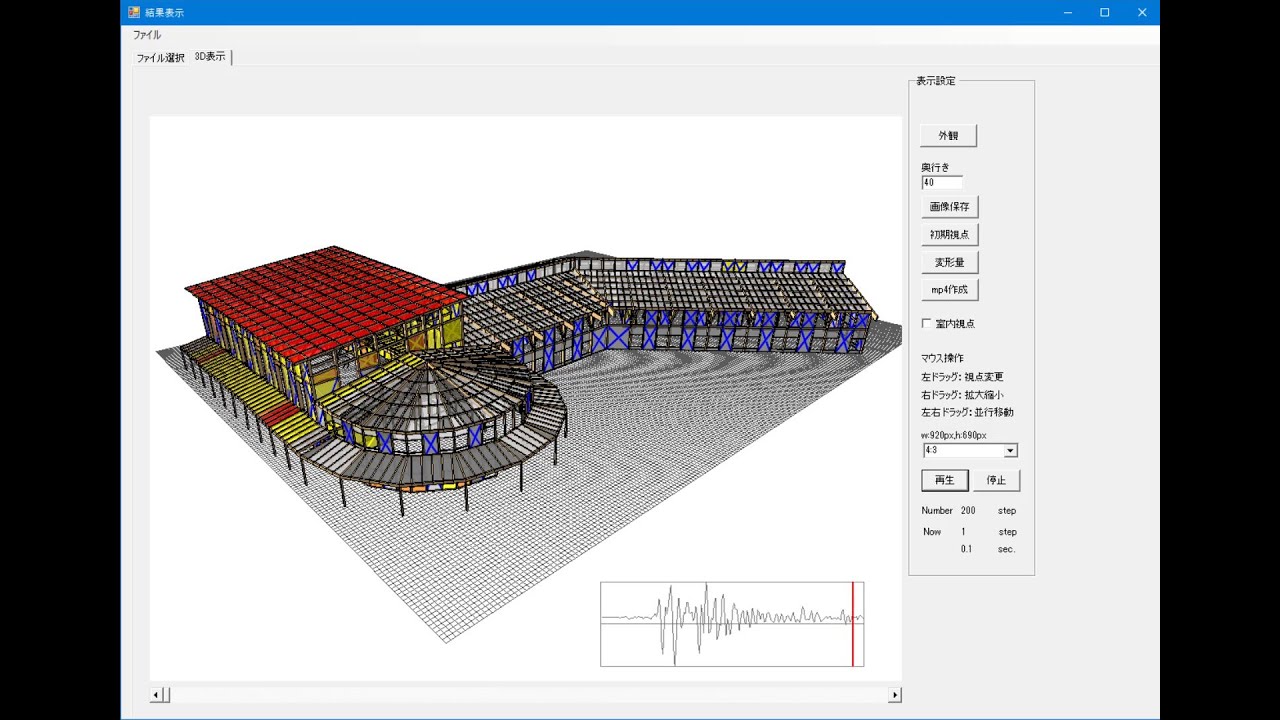This screenshot has height=720, width=1280.
Task: Click the 左右ドラッグ: 並行移動 text
Action: pos(967,412)
